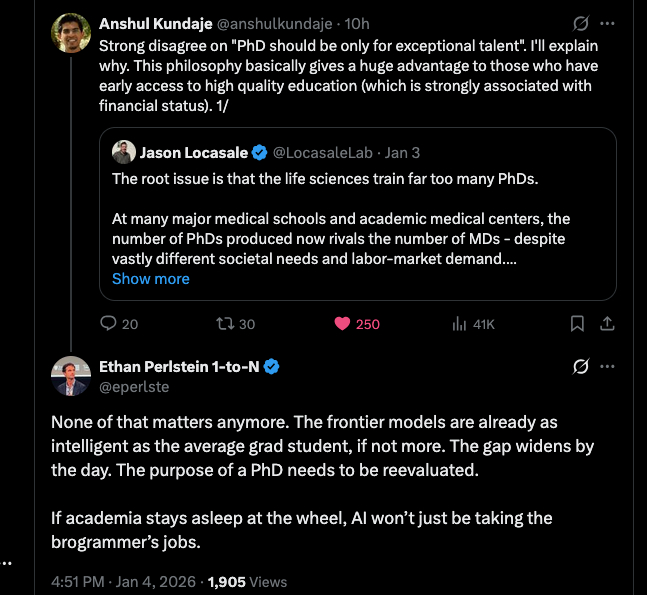The width and height of the screenshot is (647, 595).
Task: Click Jason Locasale's small avatar
Action: tap(123, 152)
